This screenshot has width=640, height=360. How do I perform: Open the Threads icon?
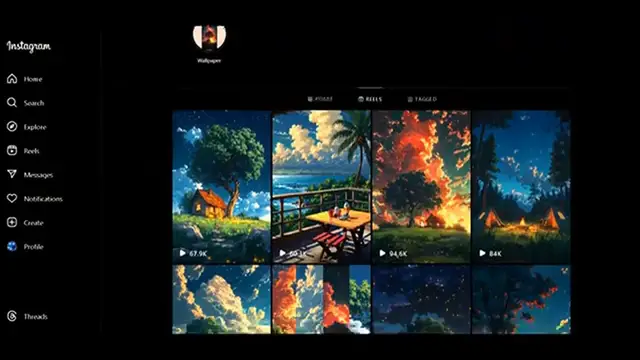click(12, 316)
